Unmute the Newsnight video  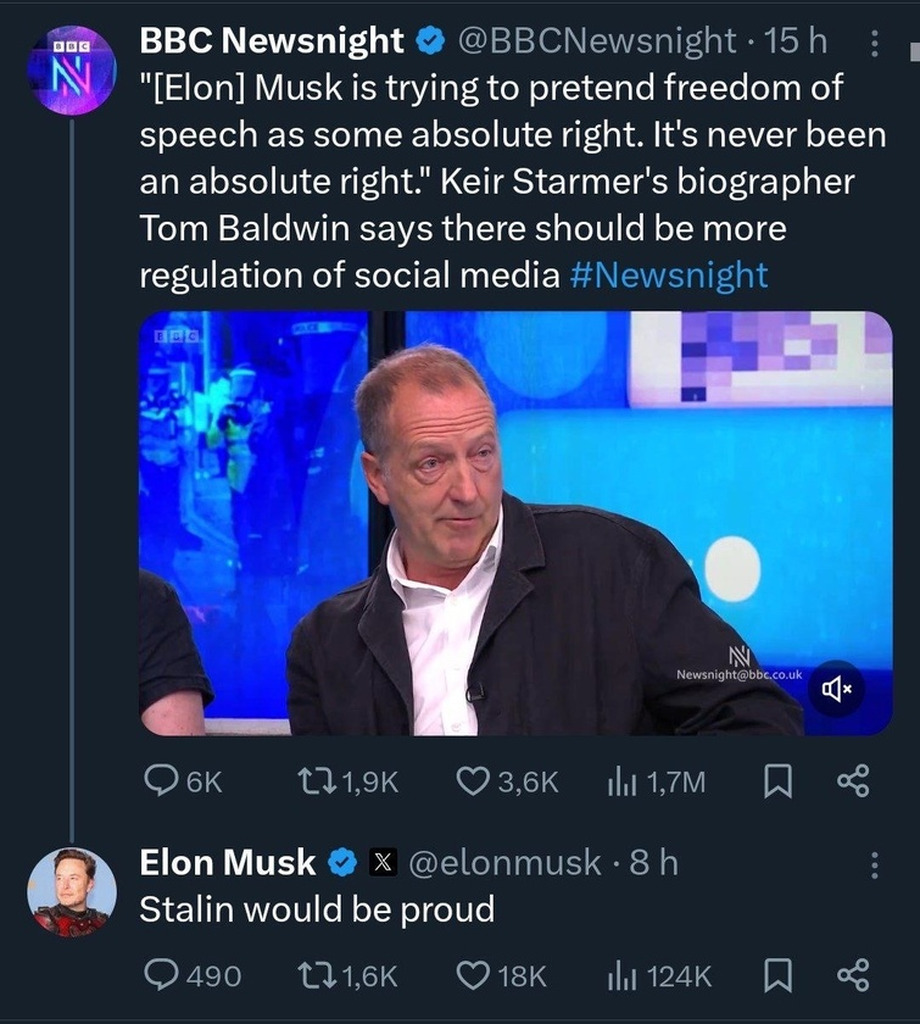click(836, 689)
